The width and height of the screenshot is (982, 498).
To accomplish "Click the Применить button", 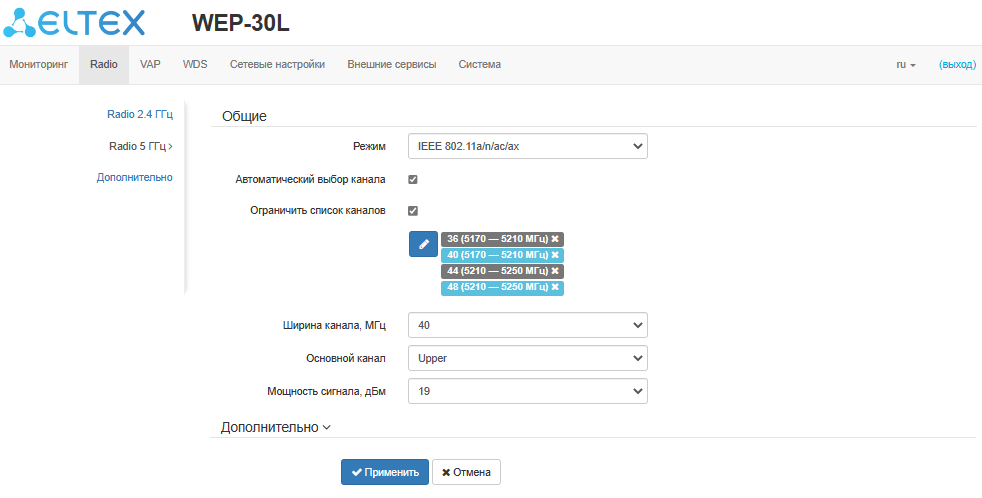I will point(384,472).
